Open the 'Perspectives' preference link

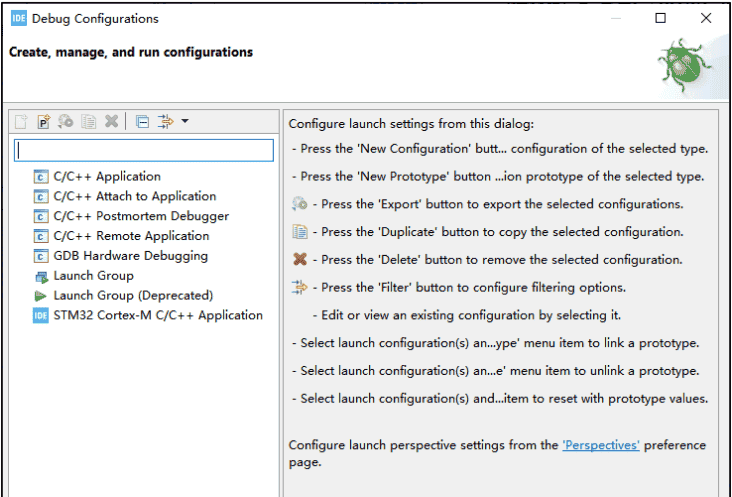coord(600,445)
